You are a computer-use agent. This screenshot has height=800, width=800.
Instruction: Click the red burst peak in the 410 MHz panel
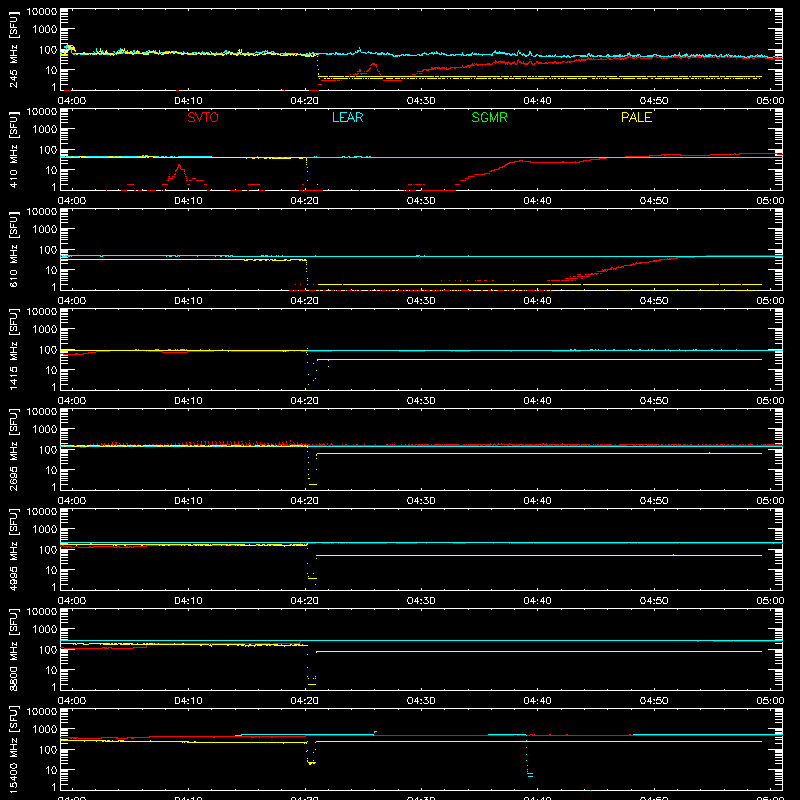(x=179, y=166)
